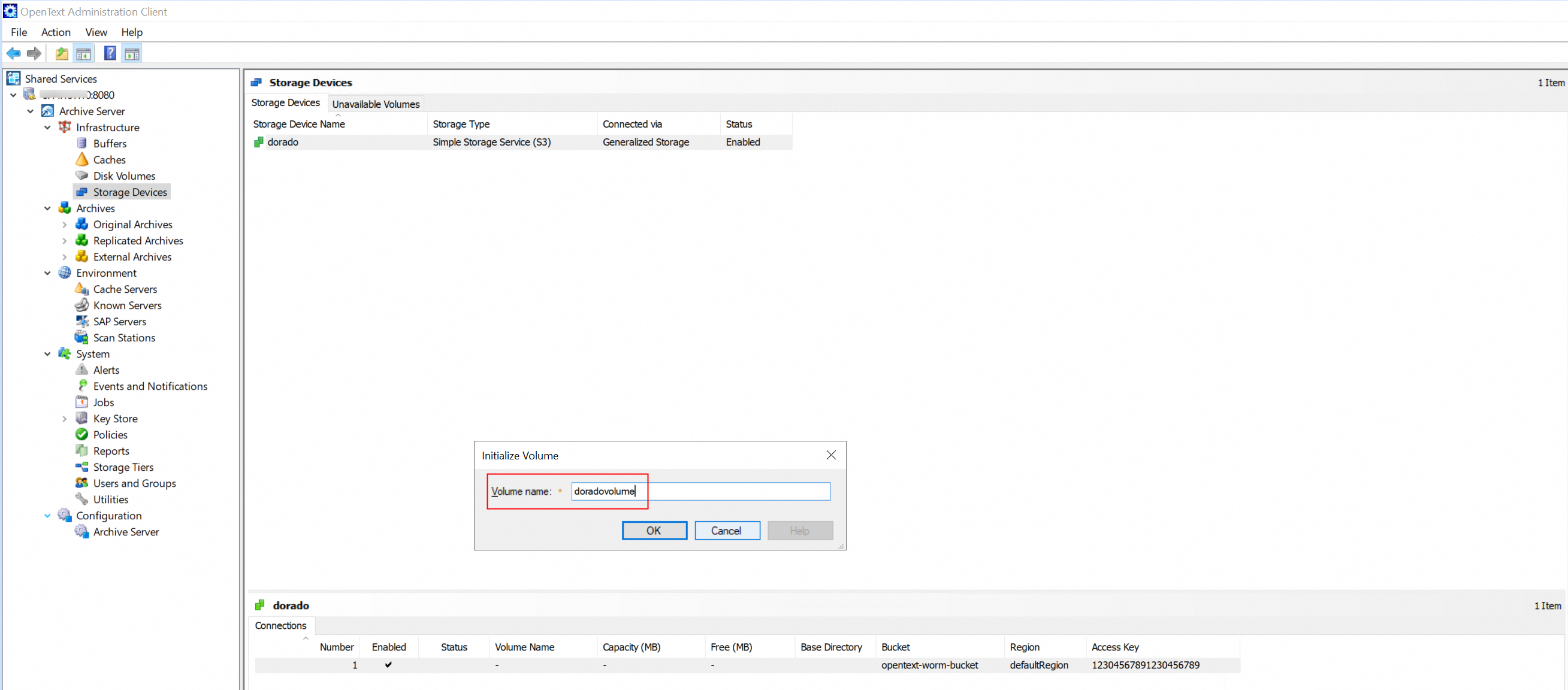Open the Action menu
The image size is (1568, 690).
(56, 32)
